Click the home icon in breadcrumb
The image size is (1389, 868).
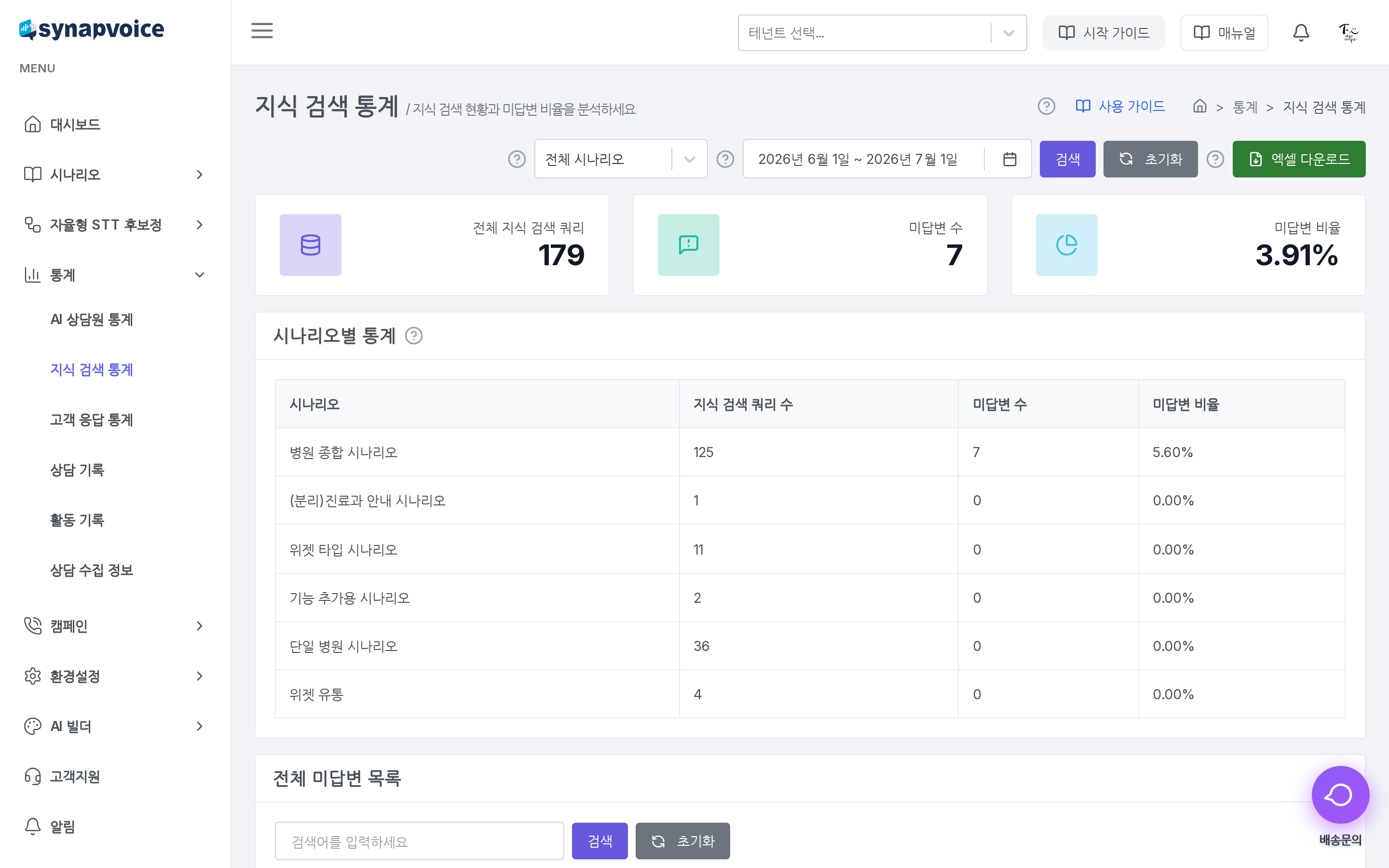(1199, 106)
